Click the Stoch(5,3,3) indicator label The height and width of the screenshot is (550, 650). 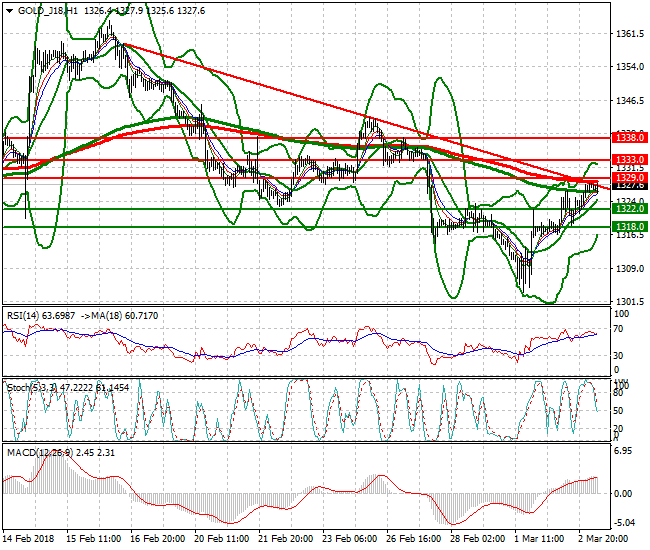(68, 388)
